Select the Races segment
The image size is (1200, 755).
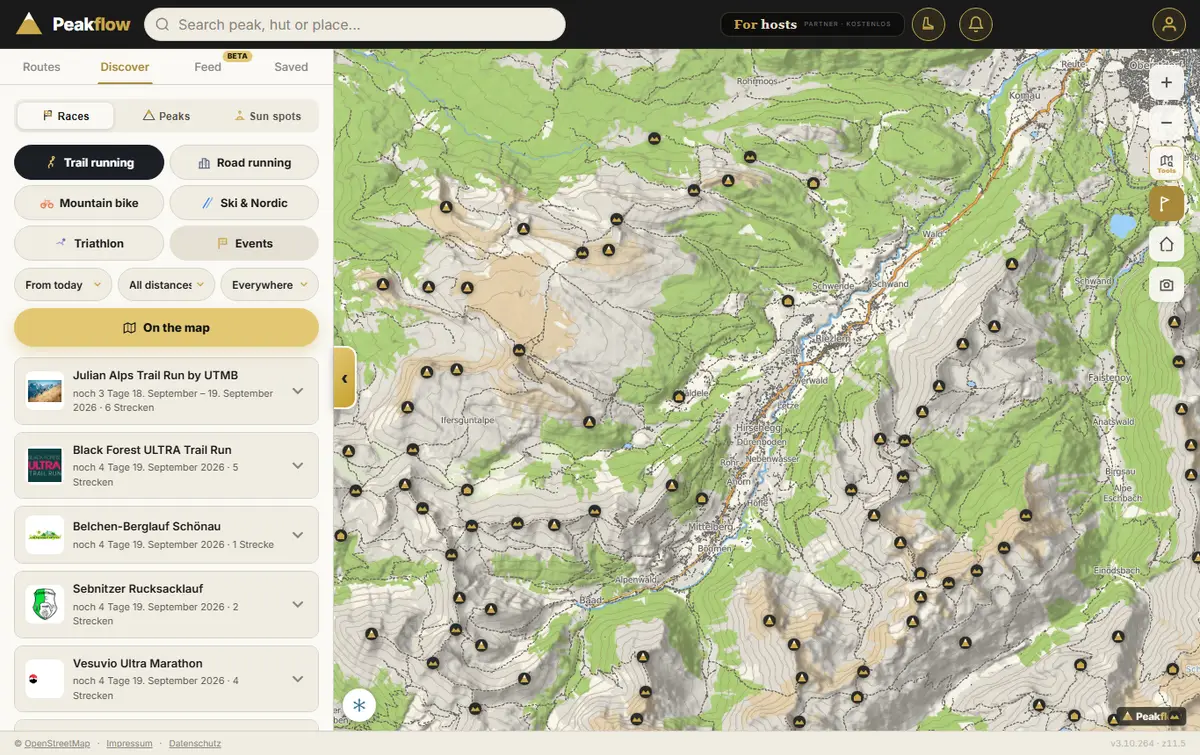tap(66, 116)
